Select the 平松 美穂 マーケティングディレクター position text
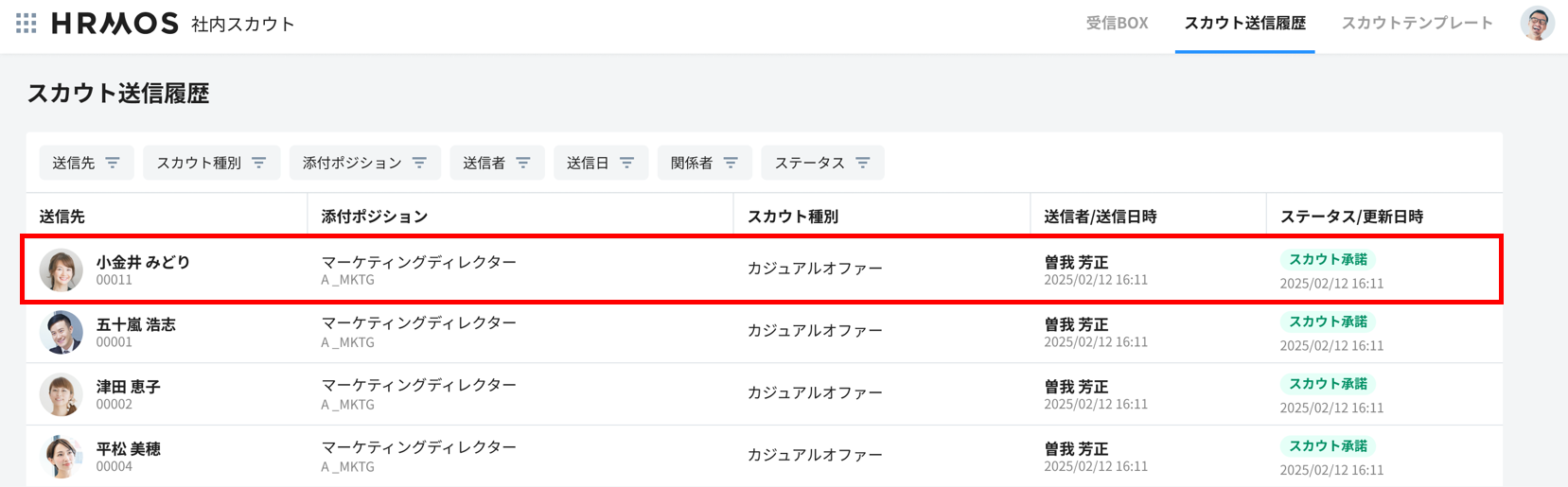The height and width of the screenshot is (487, 1568). coord(419,447)
